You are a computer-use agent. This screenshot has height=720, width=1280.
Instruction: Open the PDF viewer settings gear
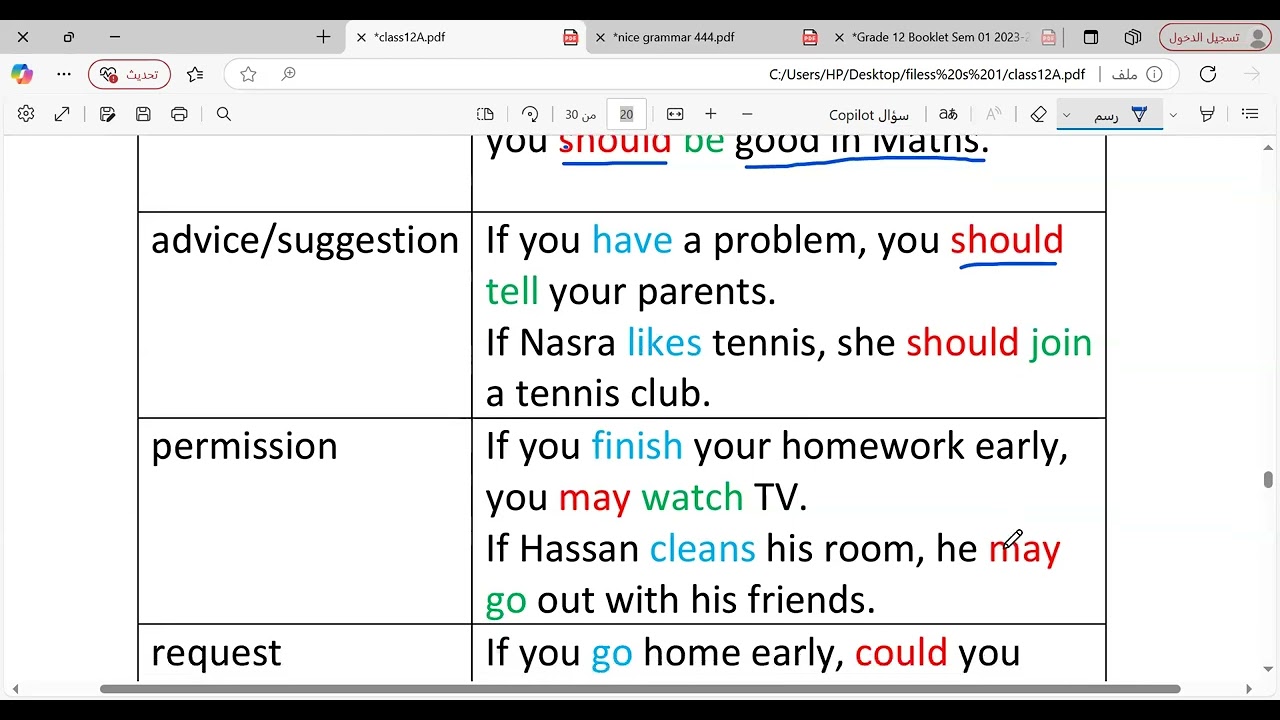pos(26,114)
